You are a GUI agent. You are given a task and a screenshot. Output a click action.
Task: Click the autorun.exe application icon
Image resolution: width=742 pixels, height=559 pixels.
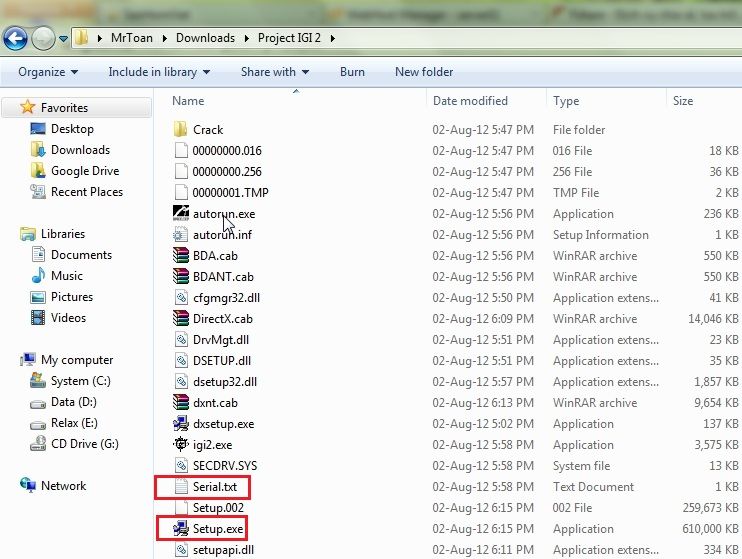[x=181, y=213]
